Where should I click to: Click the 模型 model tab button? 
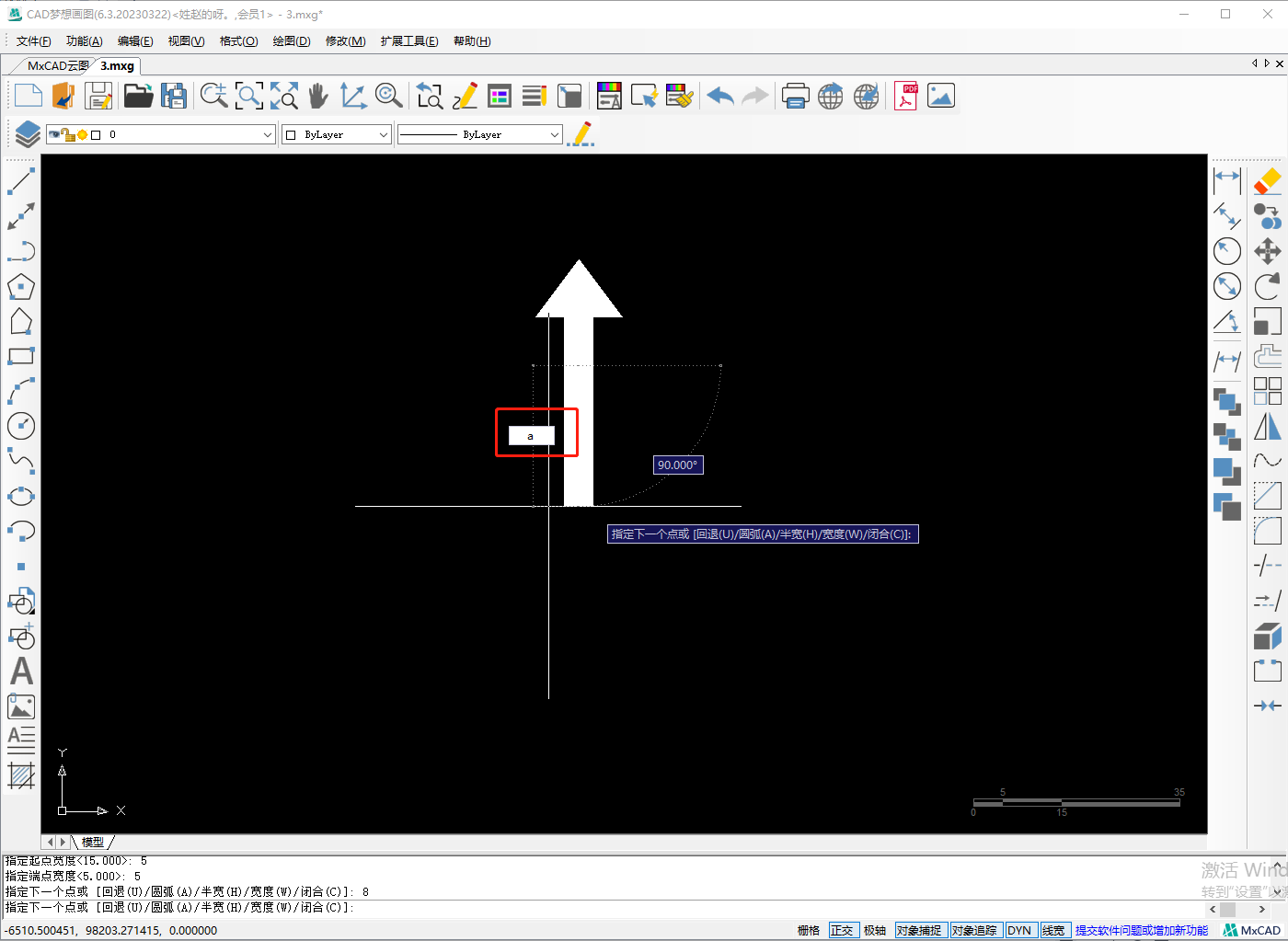tap(93, 842)
